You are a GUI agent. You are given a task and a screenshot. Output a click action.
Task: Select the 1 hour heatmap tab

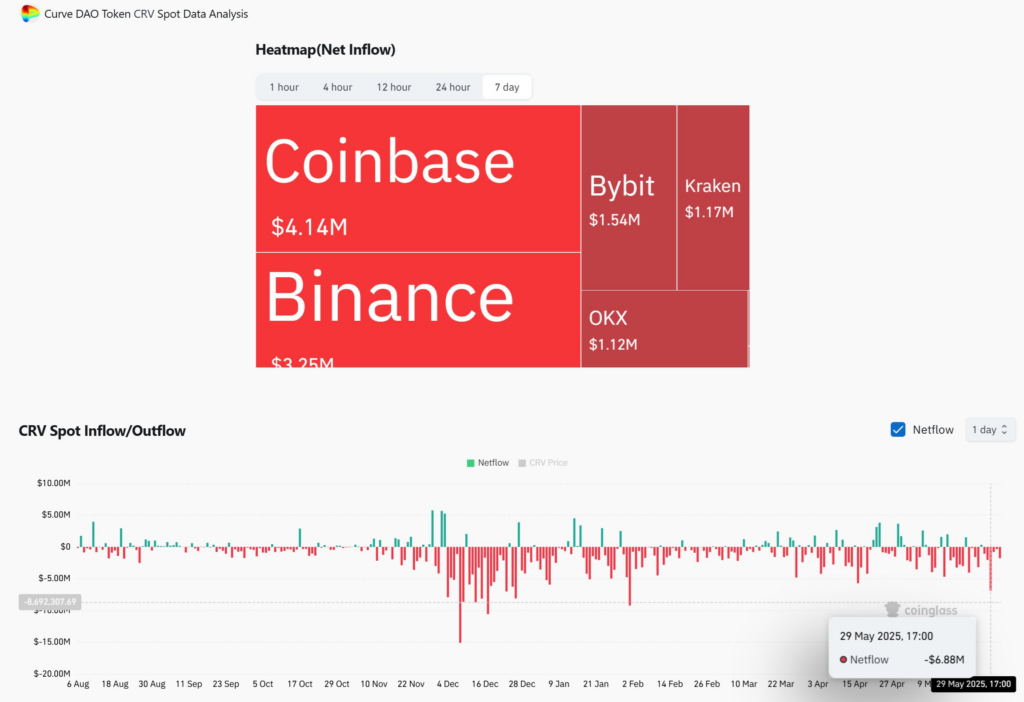point(284,87)
